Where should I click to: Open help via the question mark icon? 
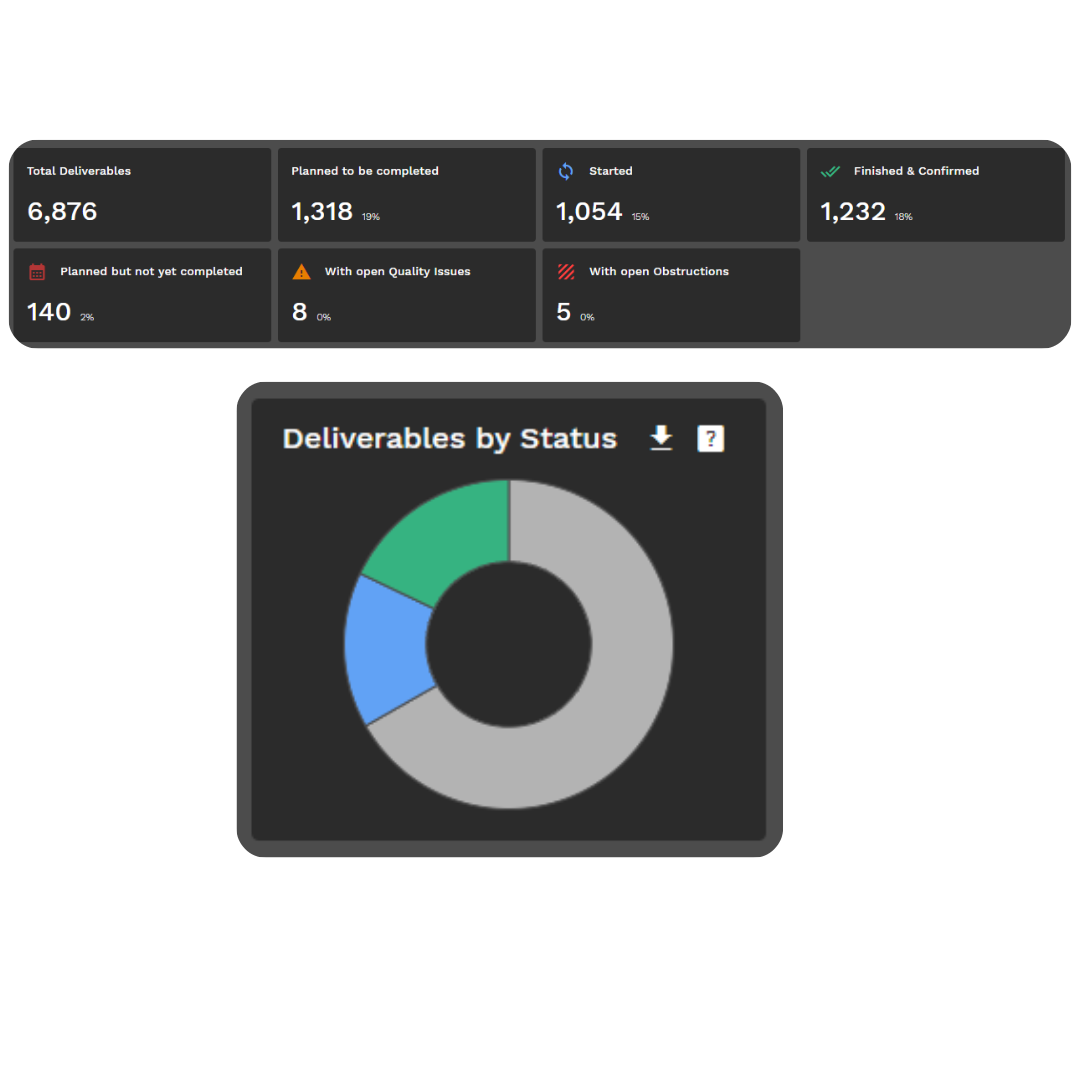point(710,438)
